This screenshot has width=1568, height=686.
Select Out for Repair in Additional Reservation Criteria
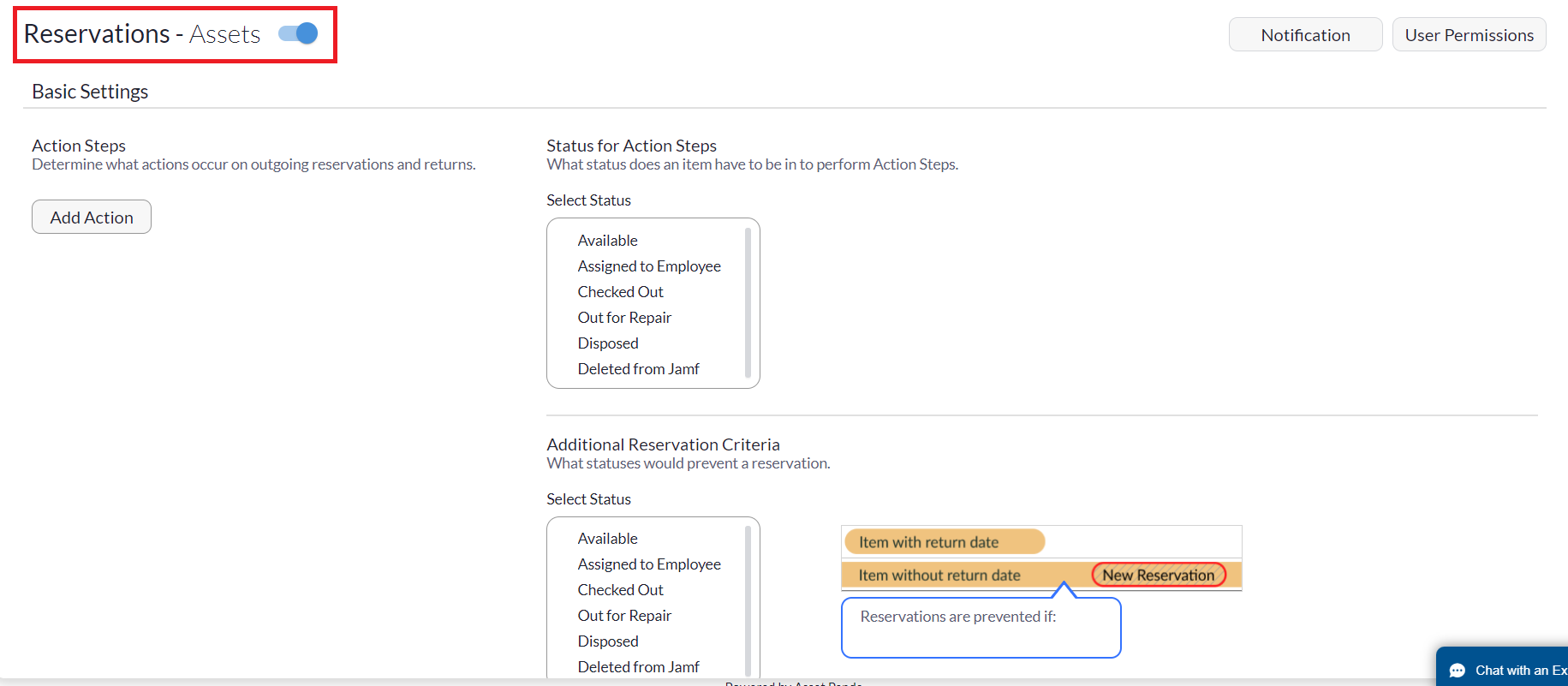pos(624,616)
